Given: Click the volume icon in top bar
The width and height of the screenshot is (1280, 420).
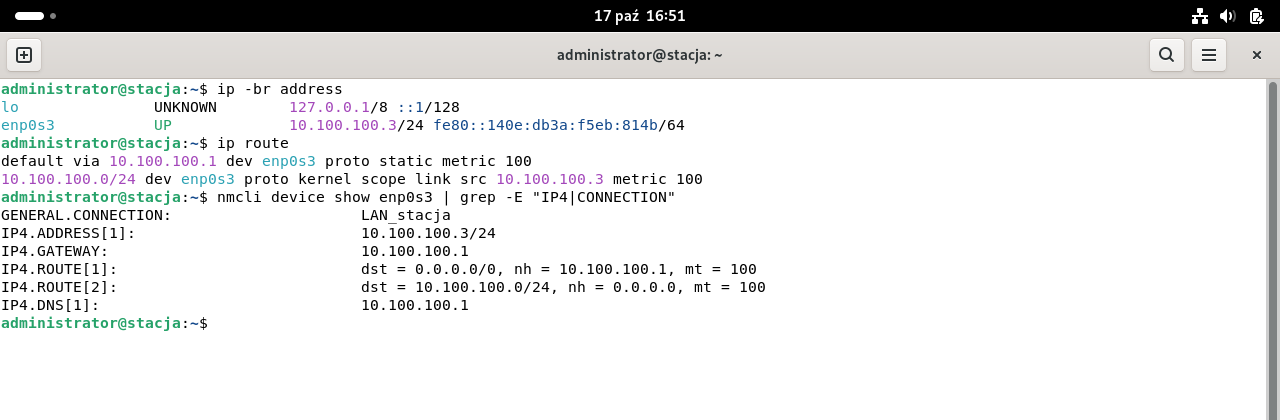Looking at the screenshot, I should [x=1229, y=16].
